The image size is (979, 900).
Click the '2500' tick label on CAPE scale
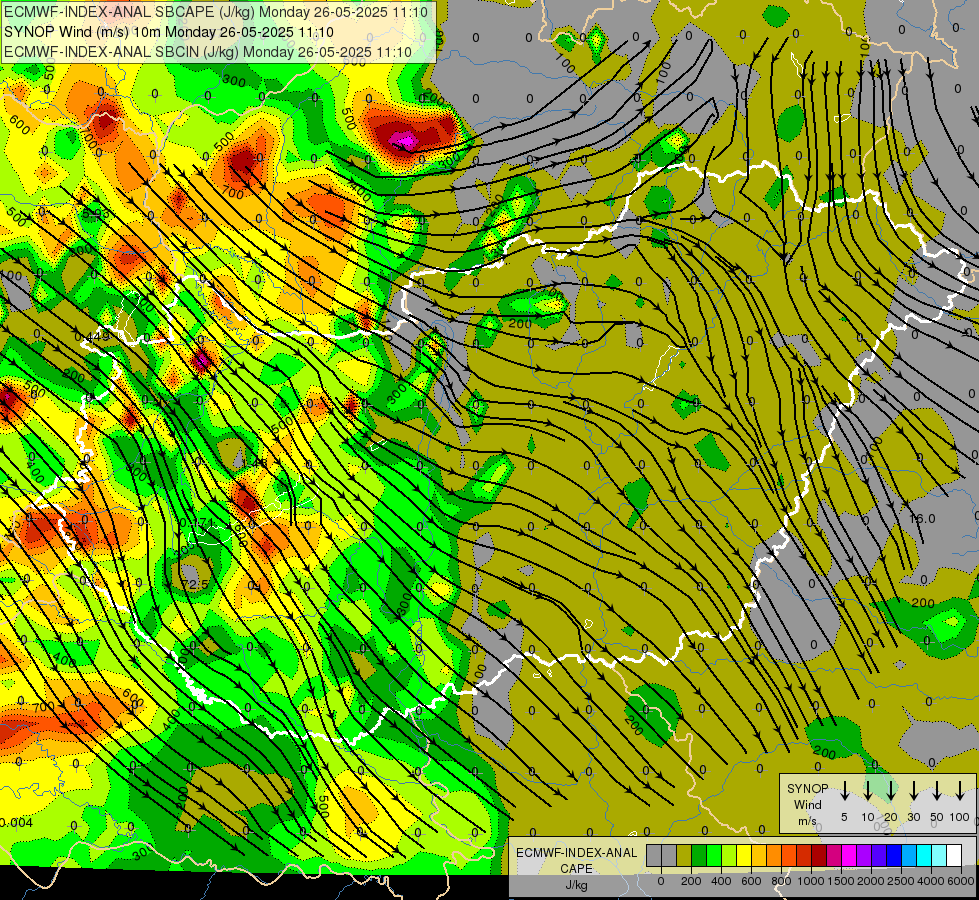click(x=901, y=881)
